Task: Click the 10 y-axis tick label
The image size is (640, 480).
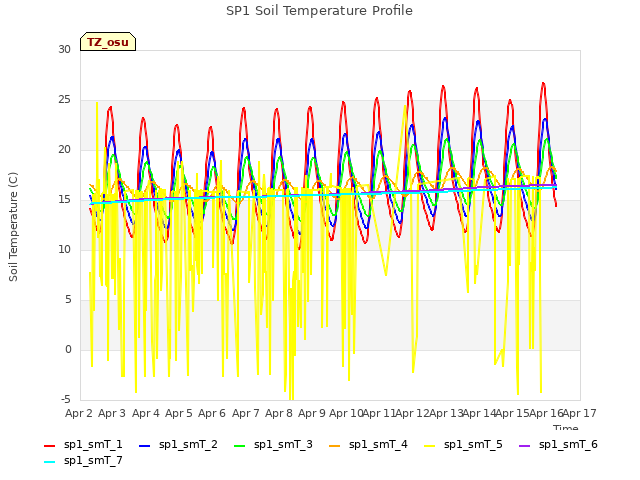Action: [64, 249]
